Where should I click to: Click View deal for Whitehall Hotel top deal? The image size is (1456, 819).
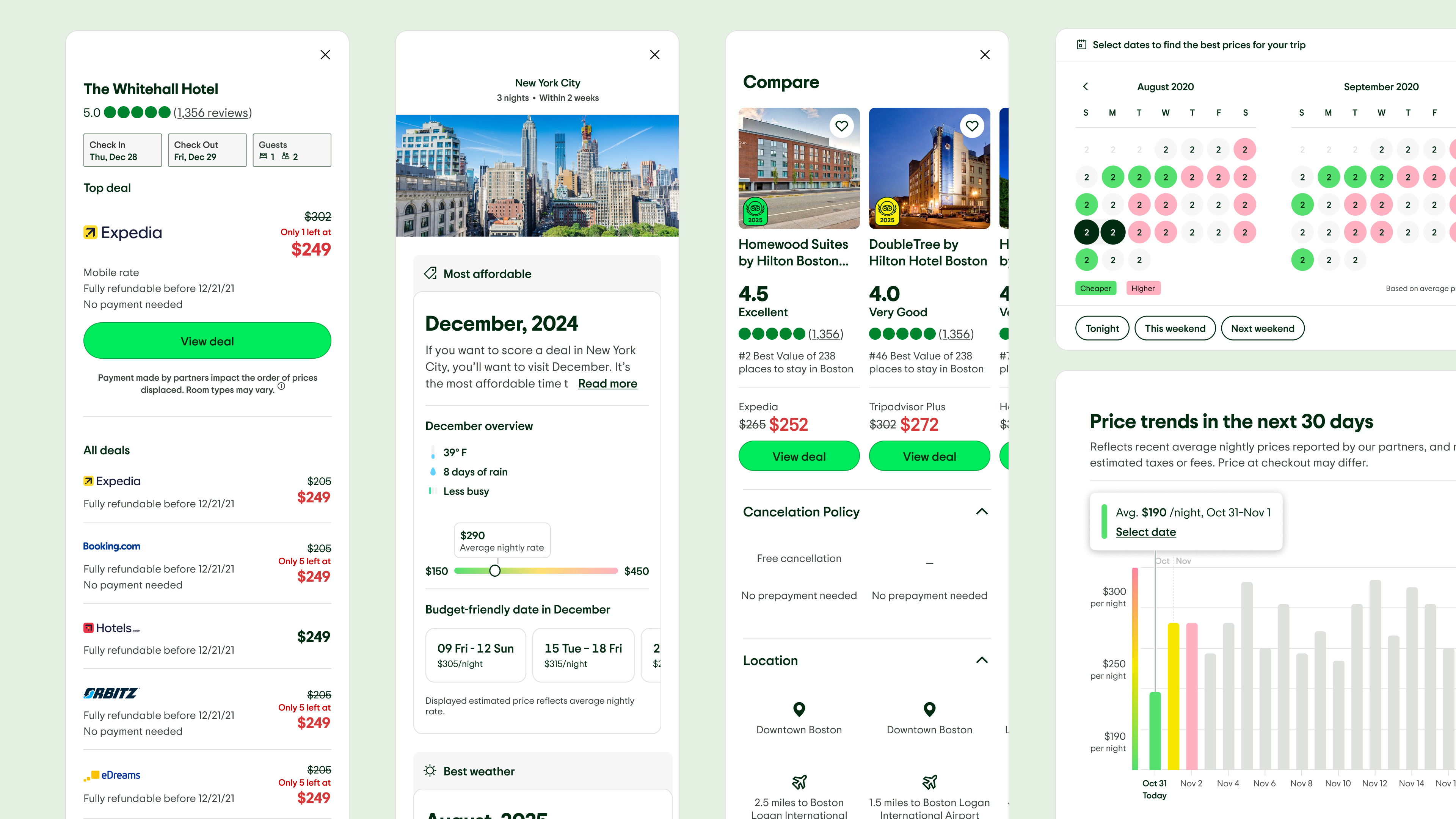(x=207, y=341)
